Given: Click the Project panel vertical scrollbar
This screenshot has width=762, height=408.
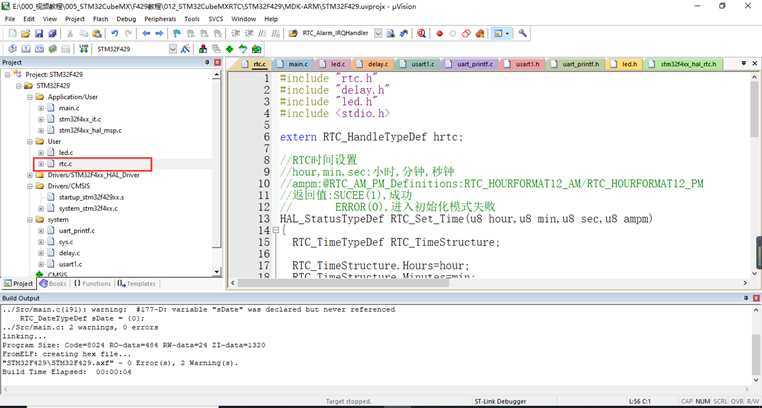Looking at the screenshot, I should coord(217,172).
